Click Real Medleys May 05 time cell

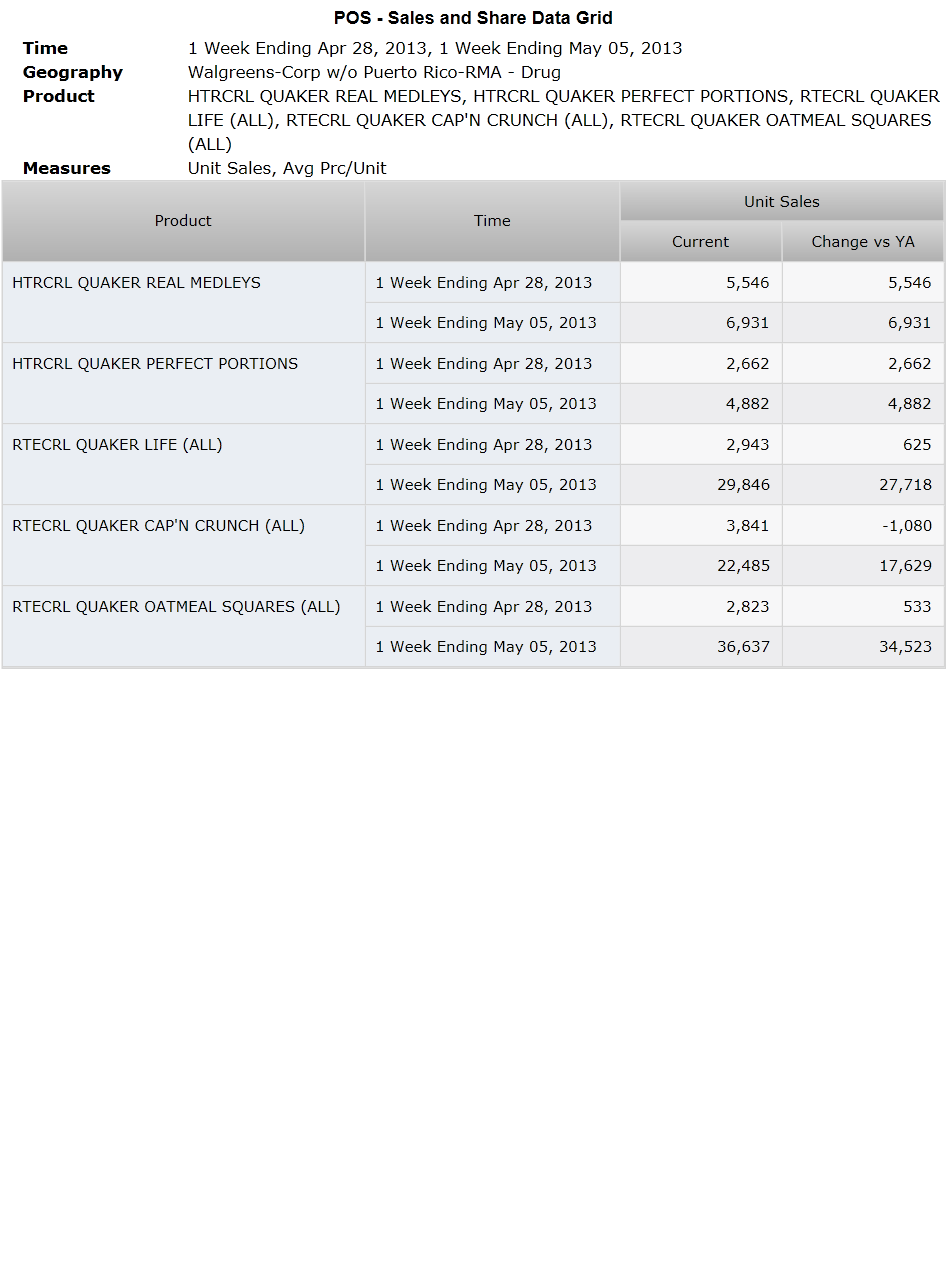492,323
